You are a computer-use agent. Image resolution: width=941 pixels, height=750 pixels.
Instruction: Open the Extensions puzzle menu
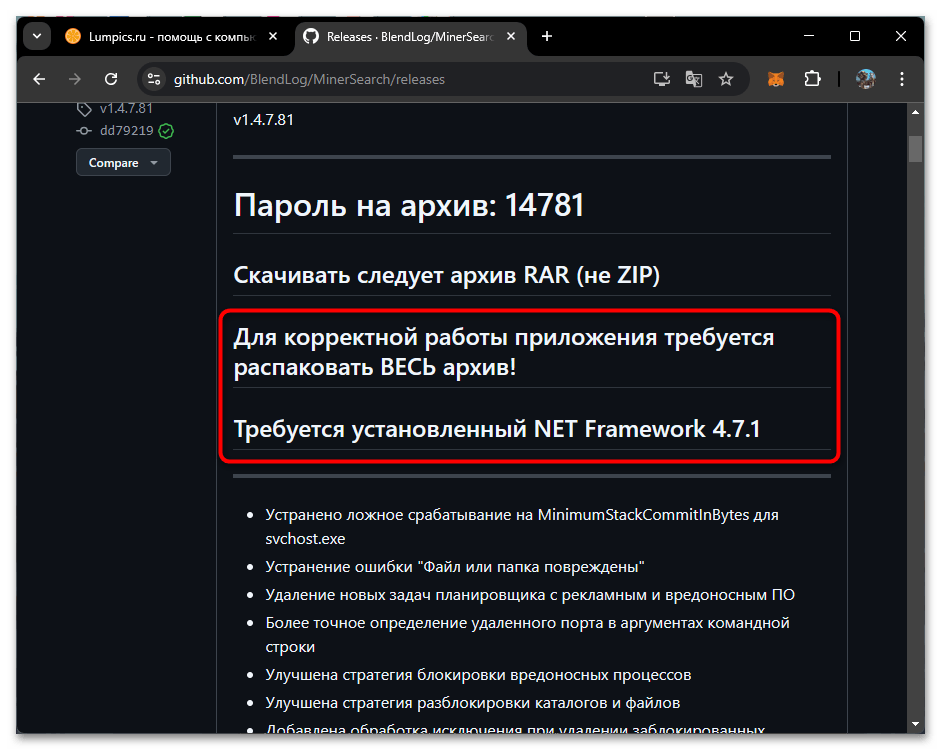pyautogui.click(x=813, y=79)
